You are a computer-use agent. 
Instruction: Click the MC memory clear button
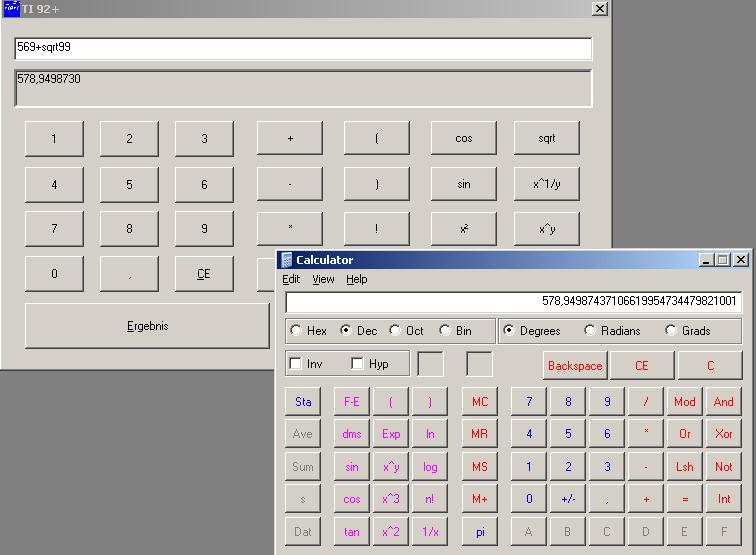(x=480, y=402)
